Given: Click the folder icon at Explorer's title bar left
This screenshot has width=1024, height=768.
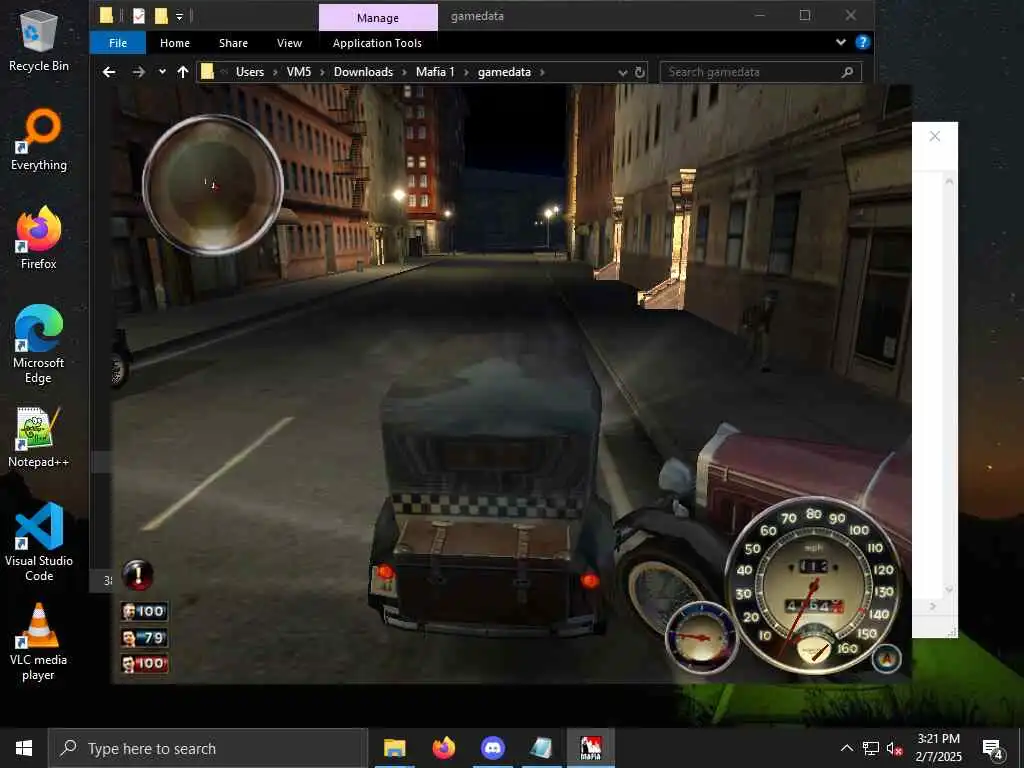Looking at the screenshot, I should 106,16.
